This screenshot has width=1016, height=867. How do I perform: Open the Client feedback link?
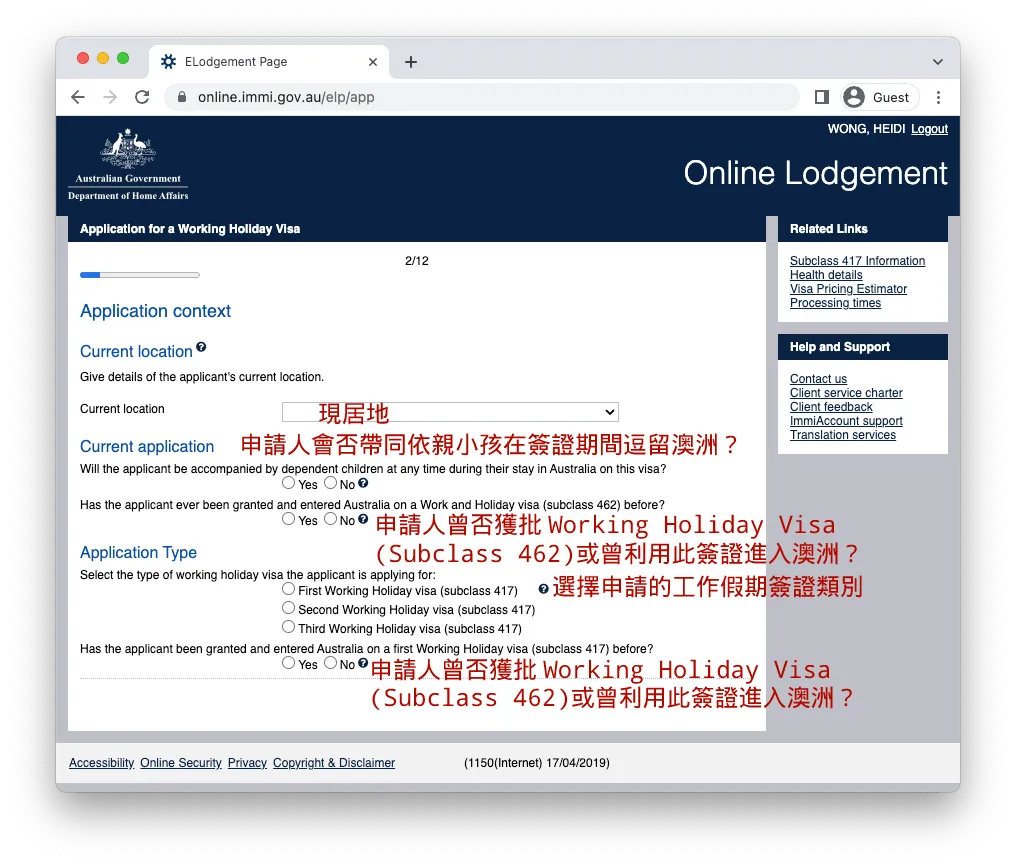click(831, 407)
